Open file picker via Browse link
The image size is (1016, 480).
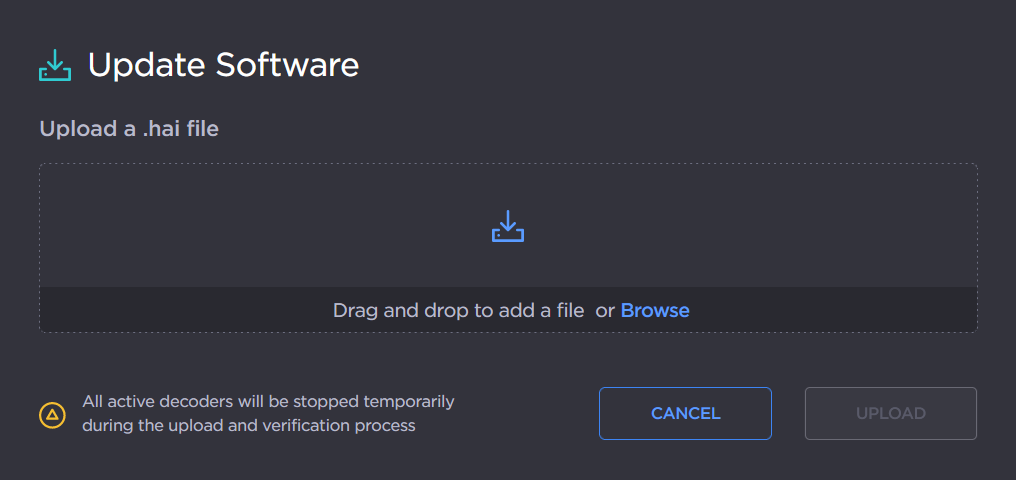point(655,310)
